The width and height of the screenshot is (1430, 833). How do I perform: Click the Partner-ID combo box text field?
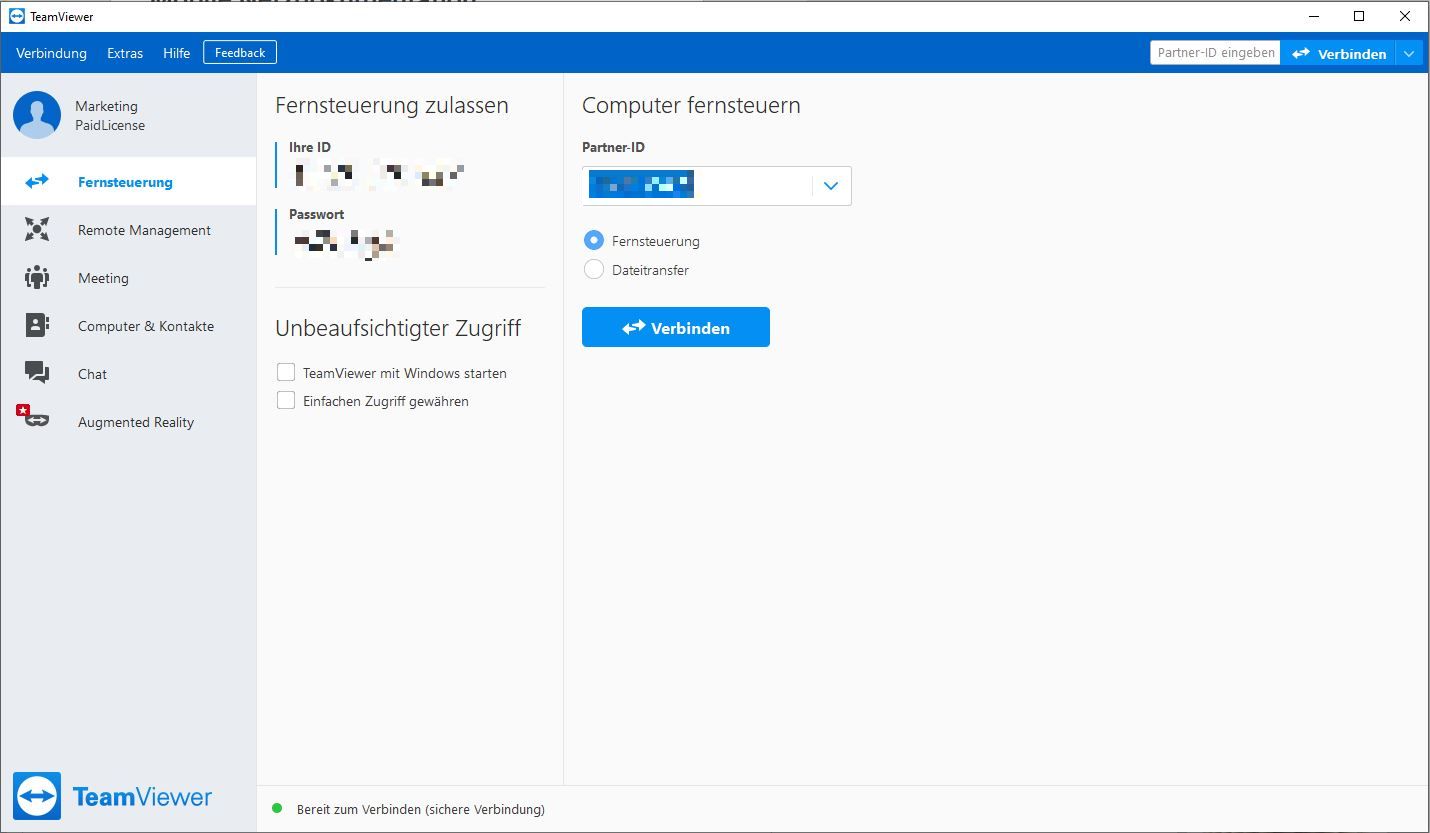coord(698,186)
